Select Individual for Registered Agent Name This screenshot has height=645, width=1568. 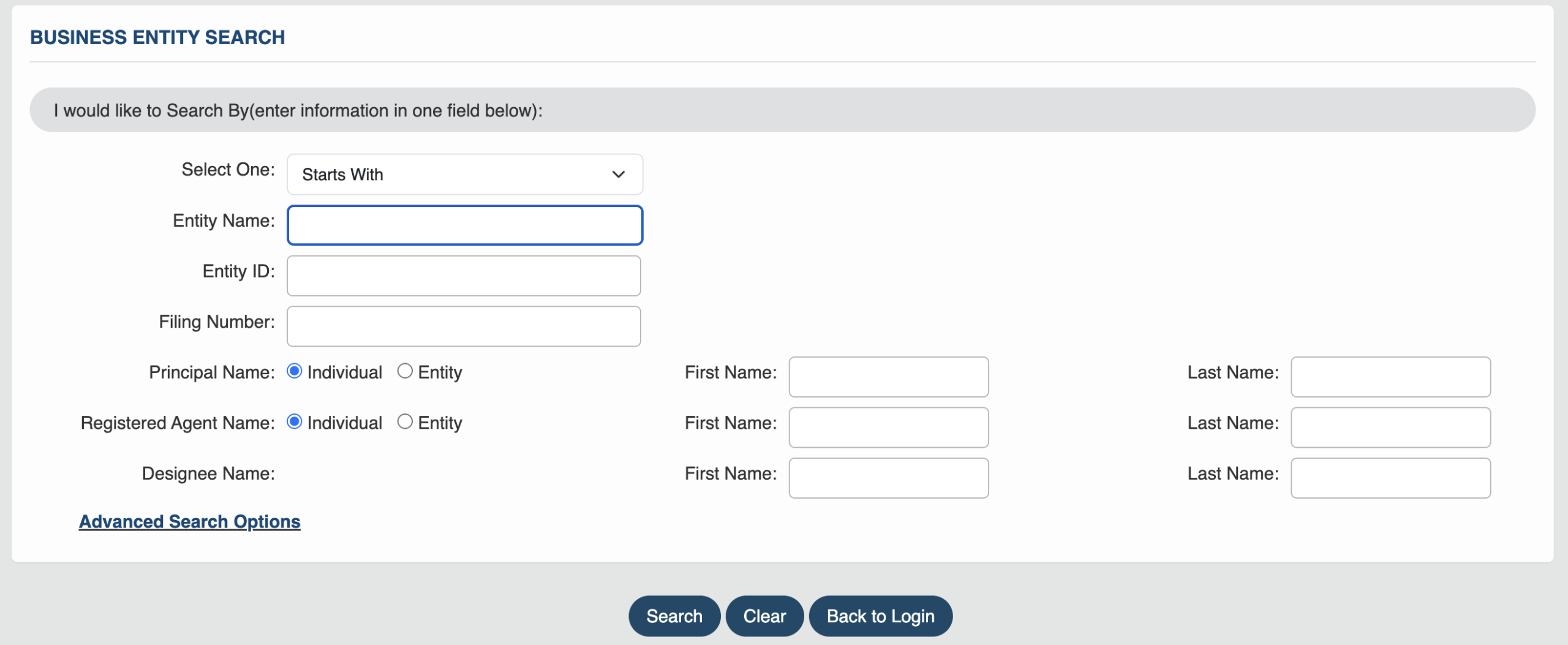pos(295,422)
